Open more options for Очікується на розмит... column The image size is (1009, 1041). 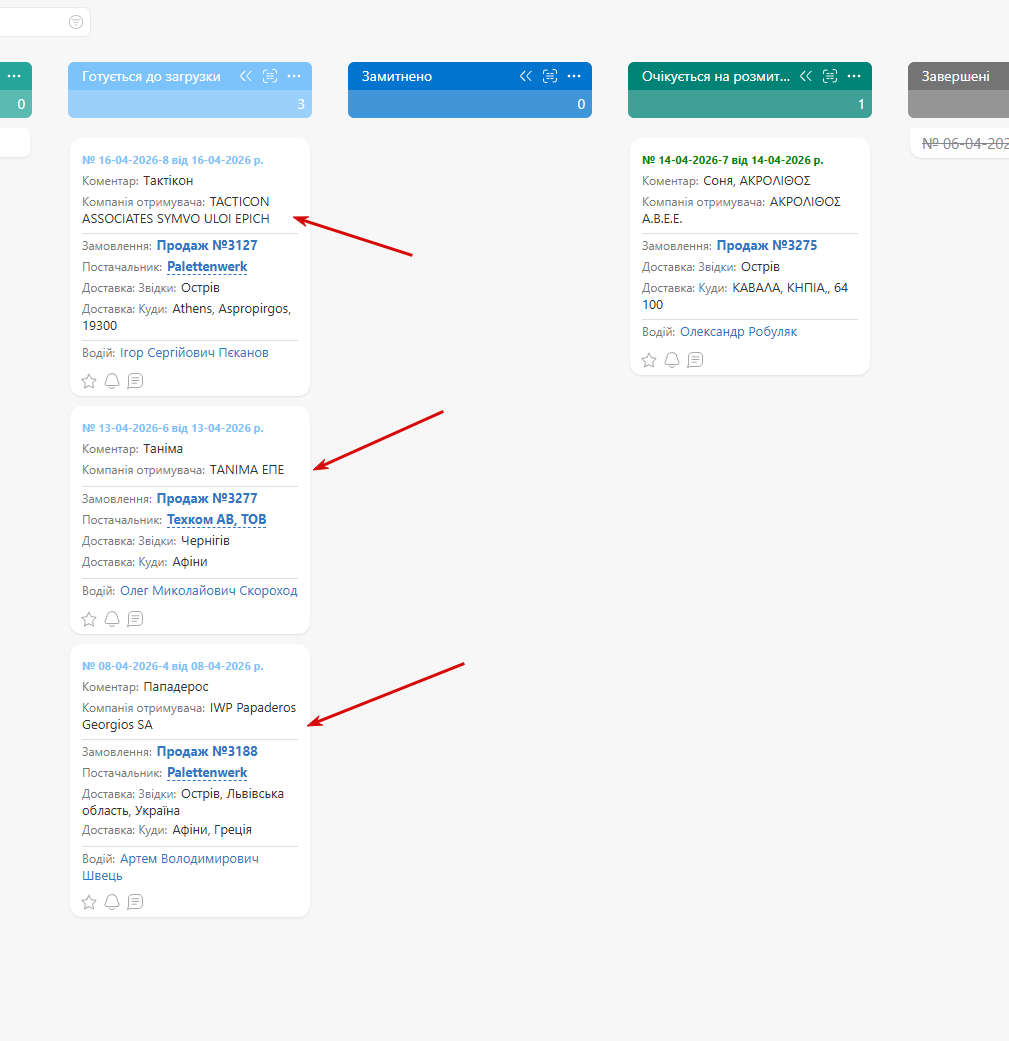[854, 76]
